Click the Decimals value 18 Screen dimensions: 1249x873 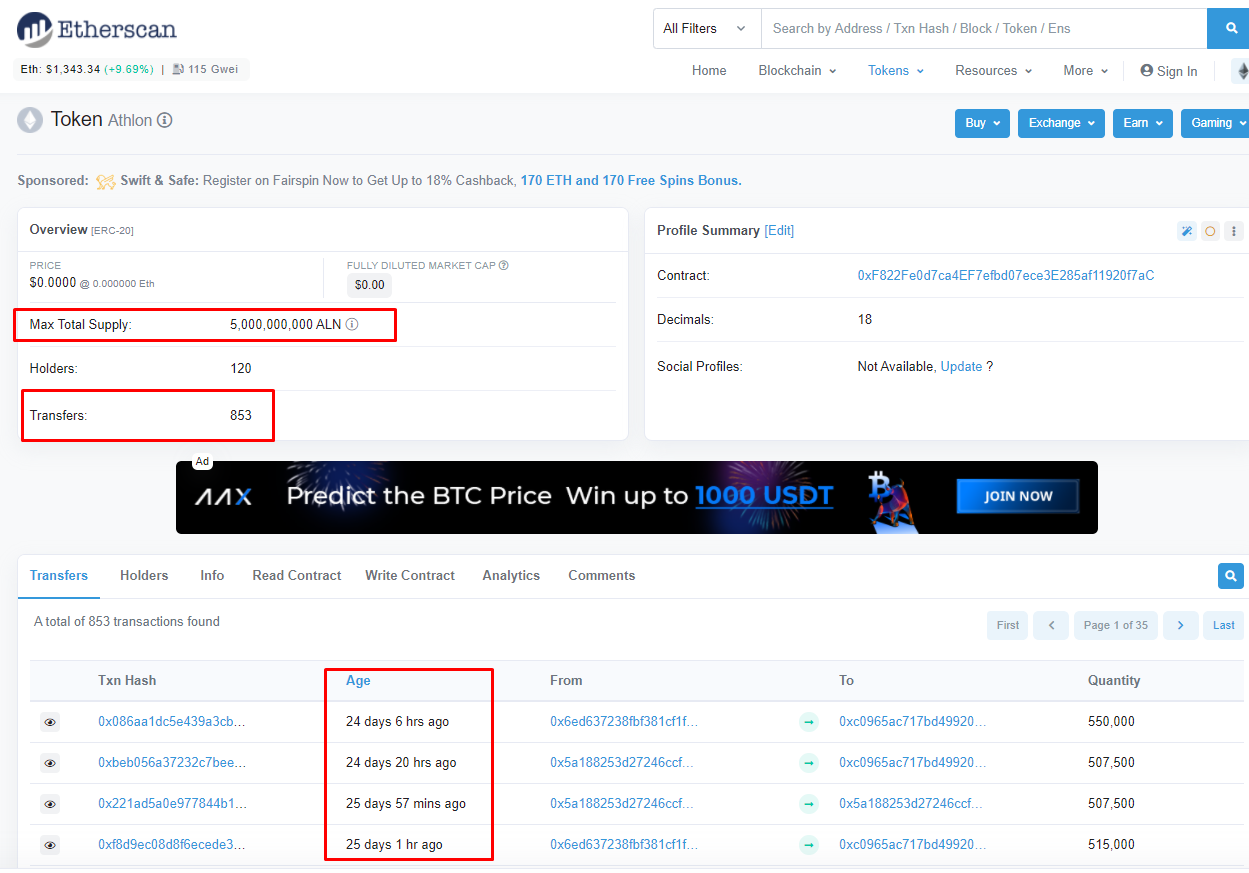865,320
